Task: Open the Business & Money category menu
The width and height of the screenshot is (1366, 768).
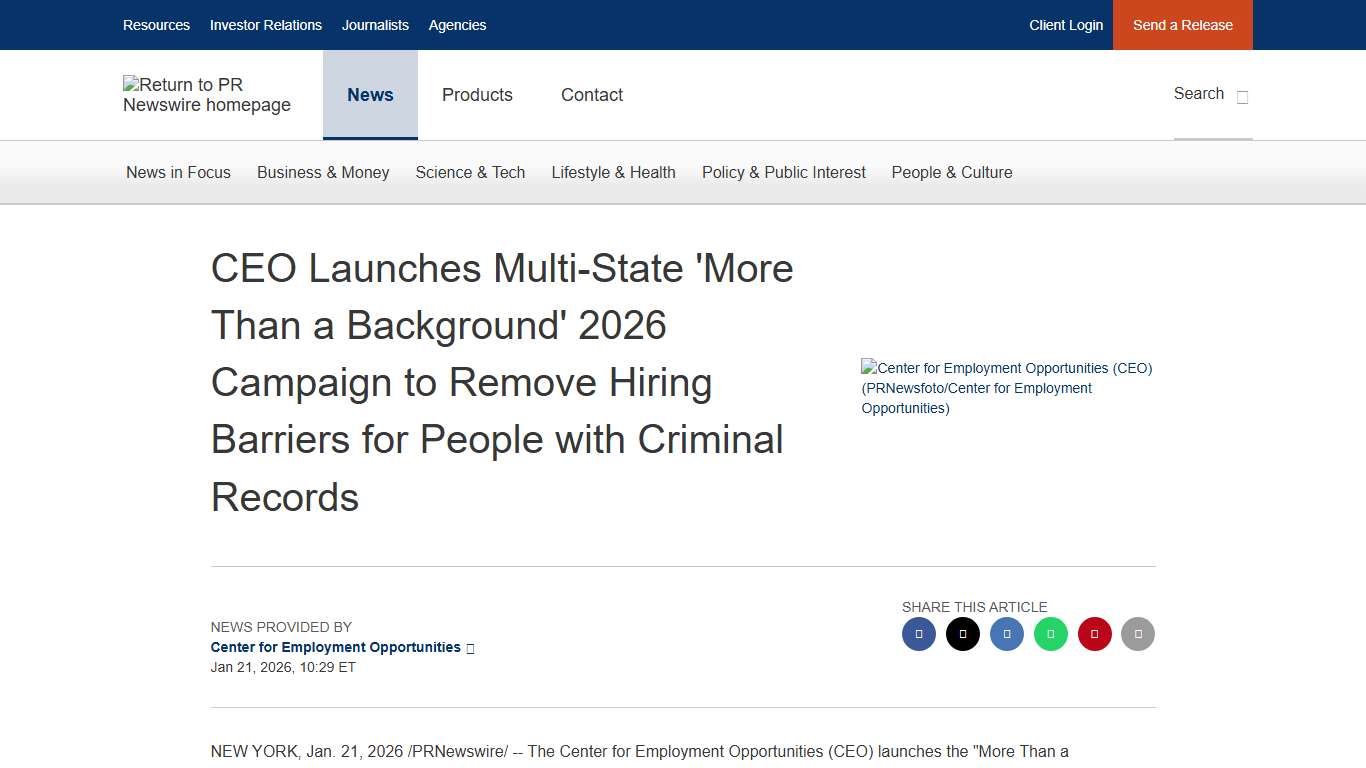Action: (x=323, y=172)
